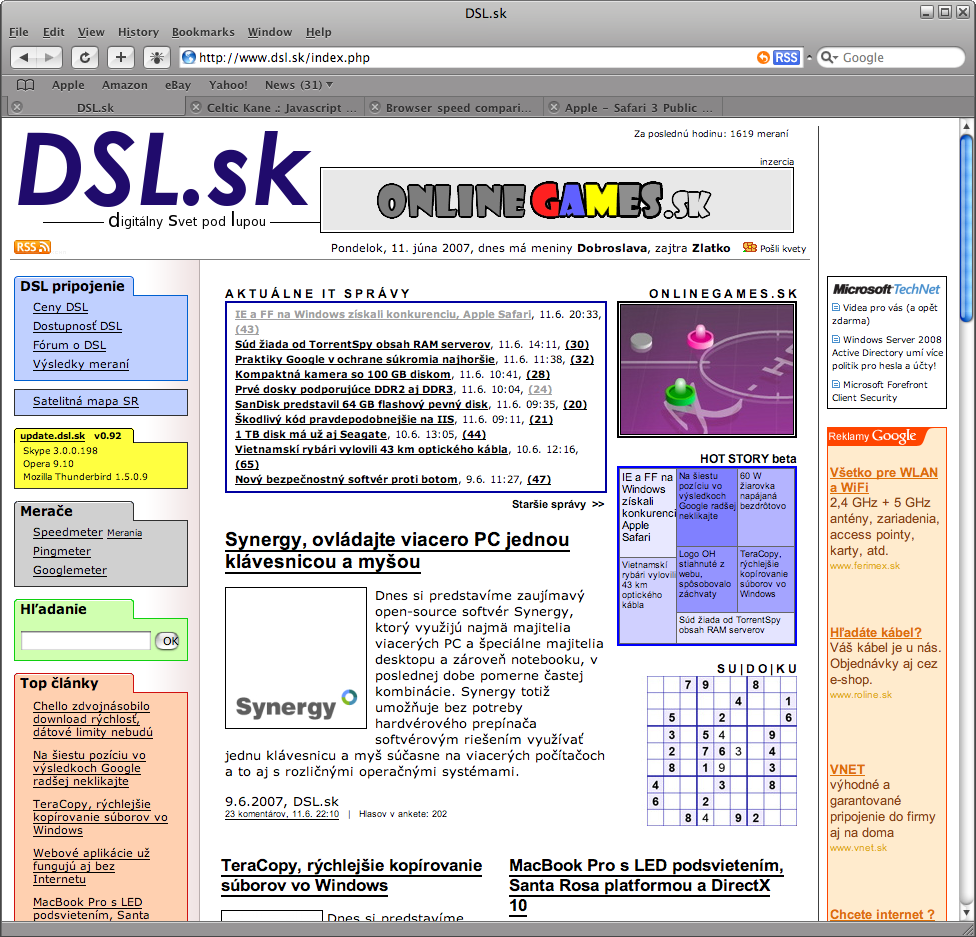Viewport: 976px width, 937px height.
Task: Click the vertical scrollbar thumb
Action: 966,229
